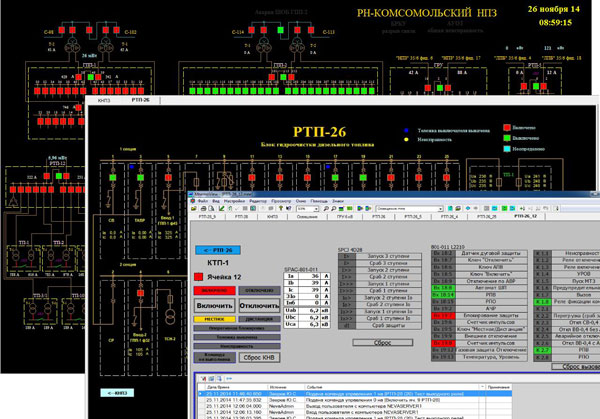The width and height of the screenshot is (600, 419).
Task: Click Сброс button under SPCJ 4D28 list
Action: click(382, 342)
